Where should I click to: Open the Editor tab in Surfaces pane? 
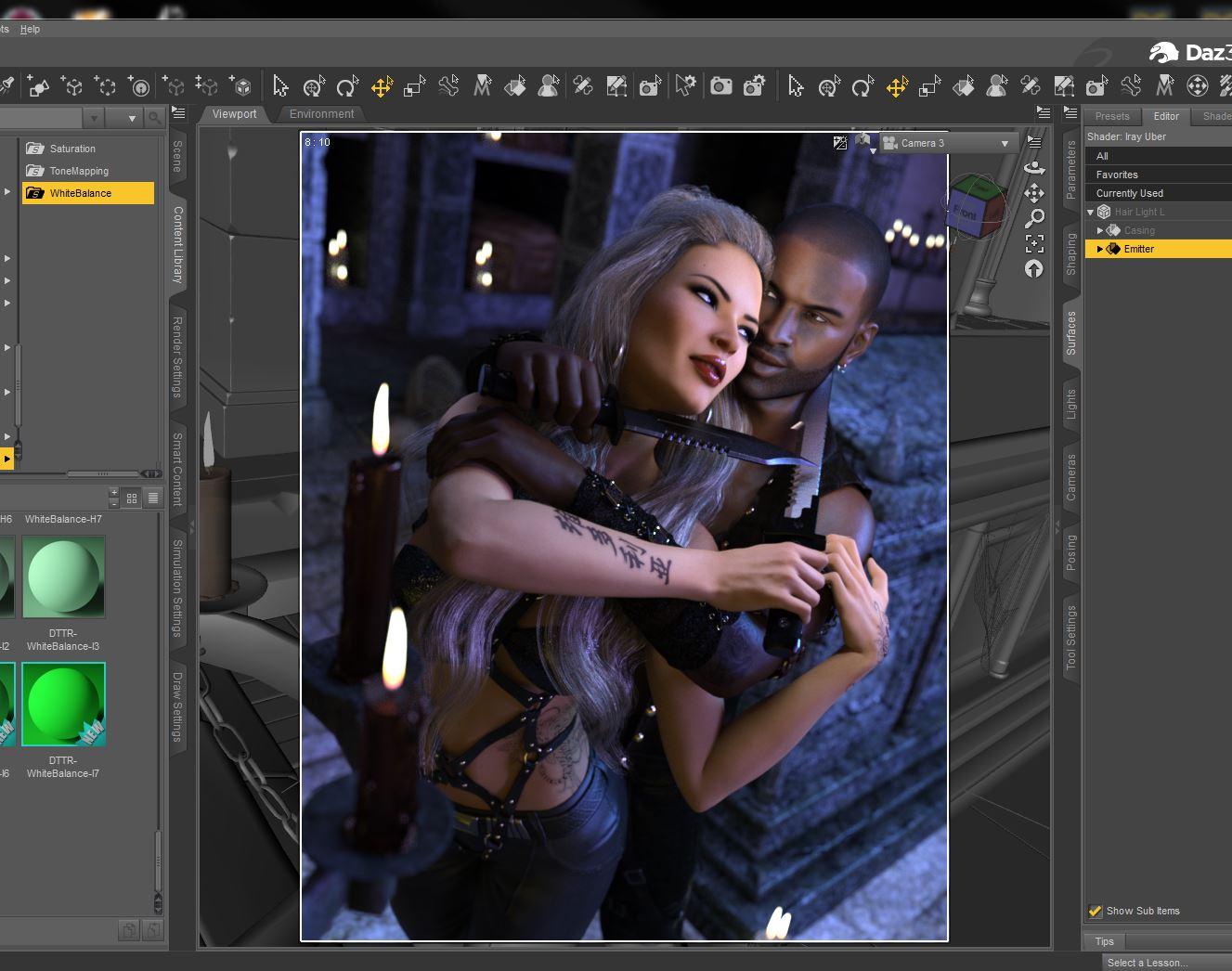[1166, 116]
